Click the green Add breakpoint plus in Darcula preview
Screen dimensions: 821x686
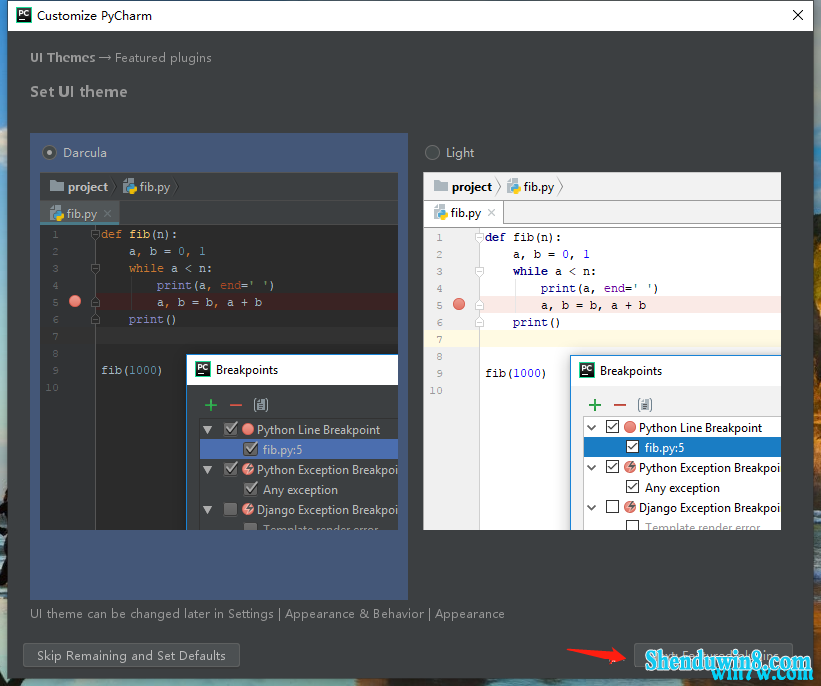point(211,405)
